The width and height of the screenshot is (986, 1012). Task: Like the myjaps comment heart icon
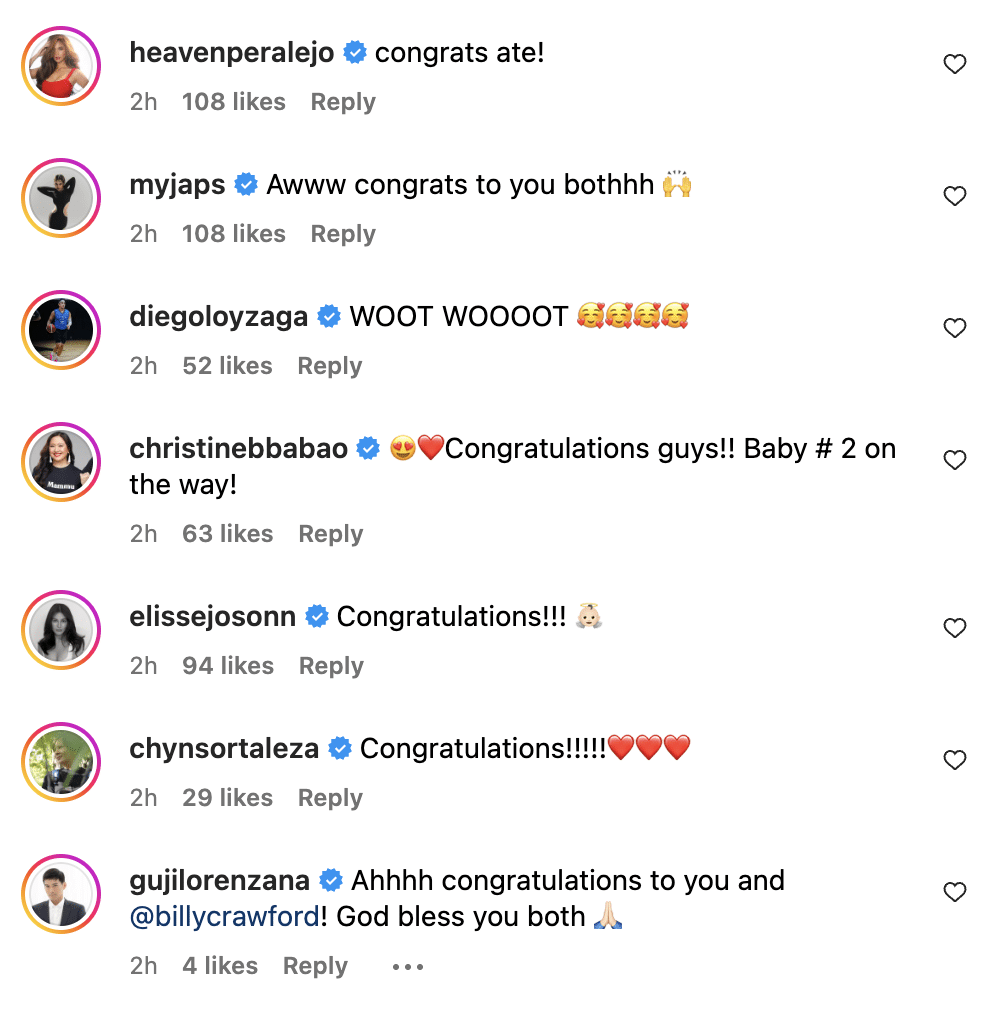[x=955, y=197]
